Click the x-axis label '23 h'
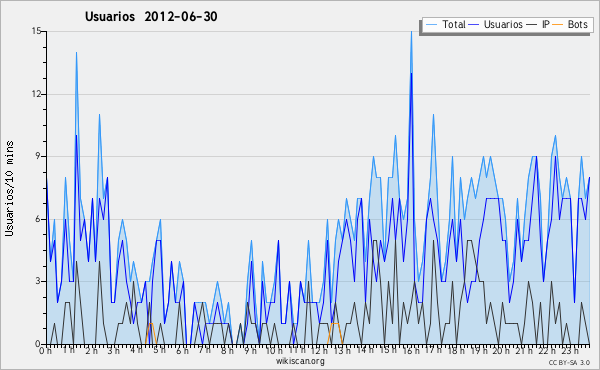This screenshot has width=600, height=370. (570, 350)
